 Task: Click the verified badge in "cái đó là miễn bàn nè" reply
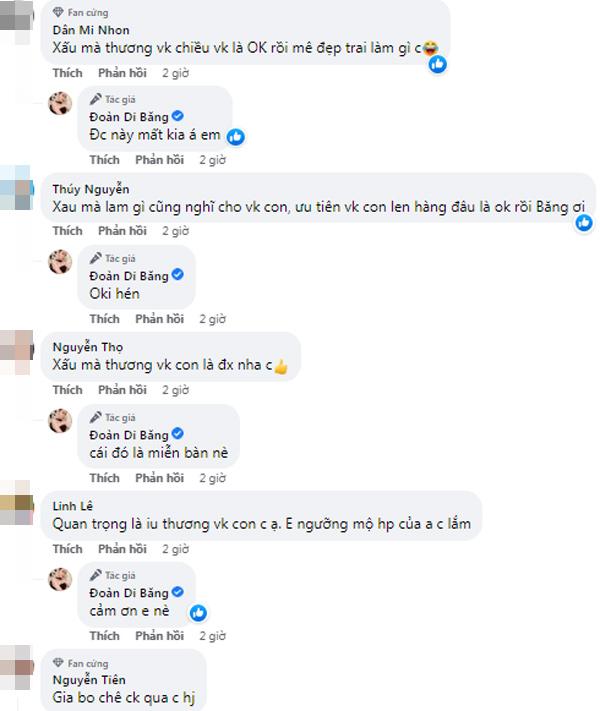(x=178, y=433)
